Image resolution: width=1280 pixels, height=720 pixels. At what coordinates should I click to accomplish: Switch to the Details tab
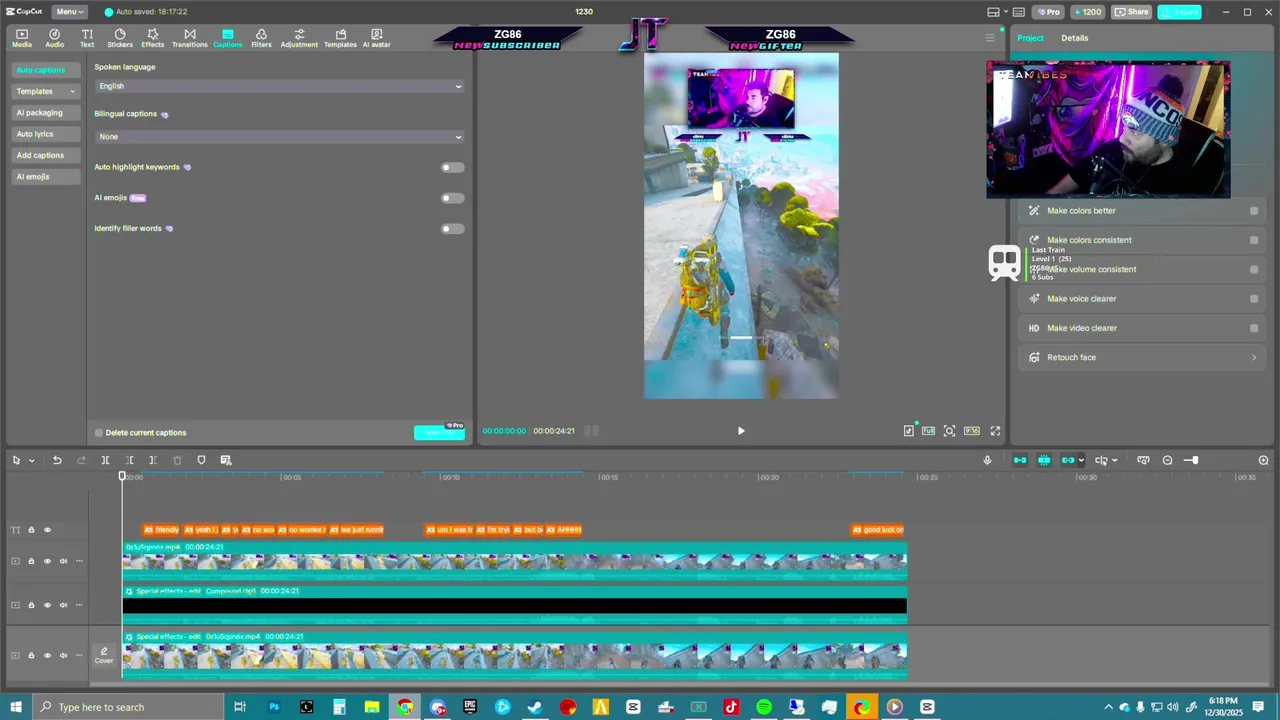(1075, 38)
